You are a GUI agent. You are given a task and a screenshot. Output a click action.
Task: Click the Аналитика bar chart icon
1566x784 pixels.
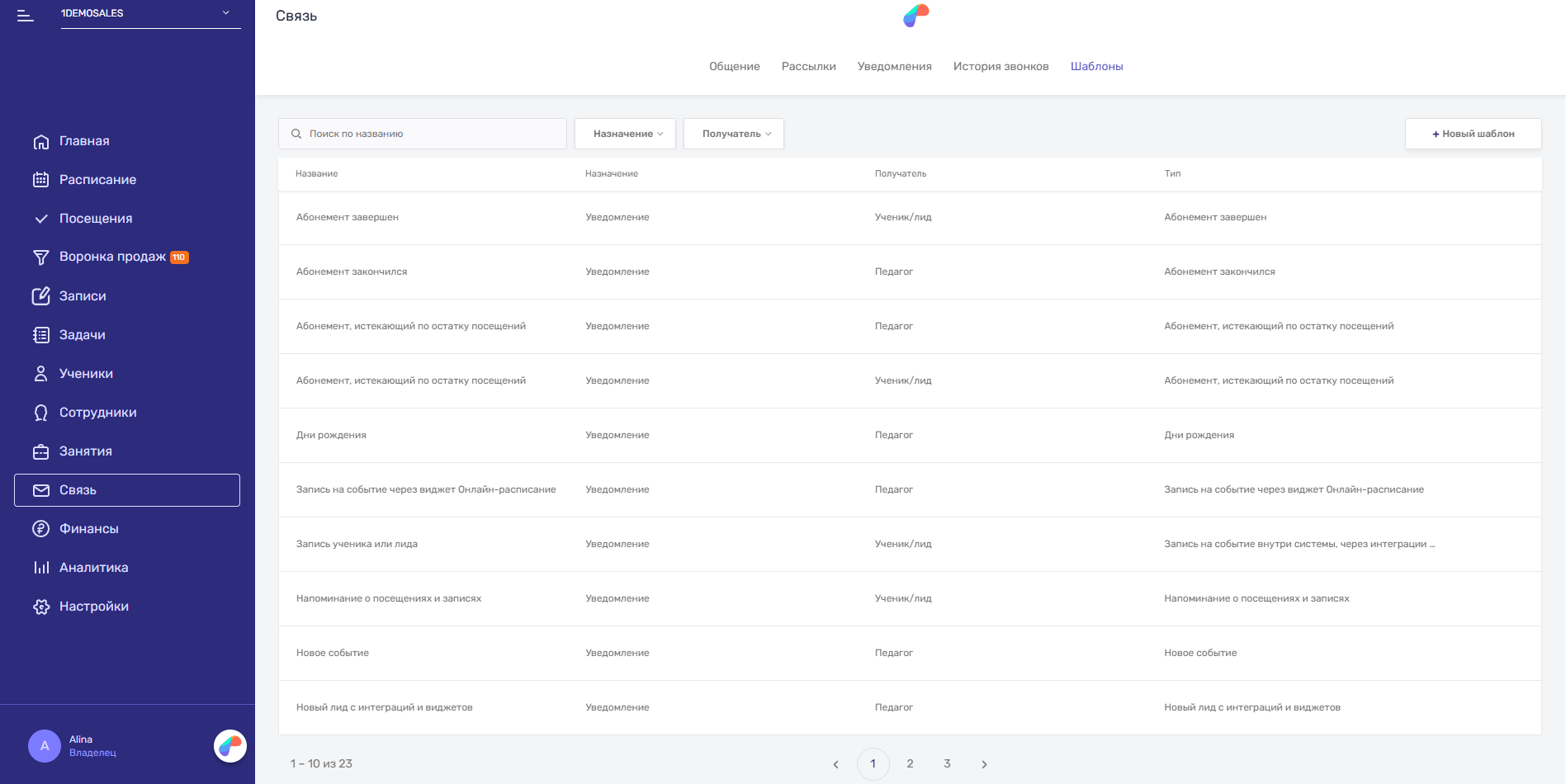tap(41, 568)
